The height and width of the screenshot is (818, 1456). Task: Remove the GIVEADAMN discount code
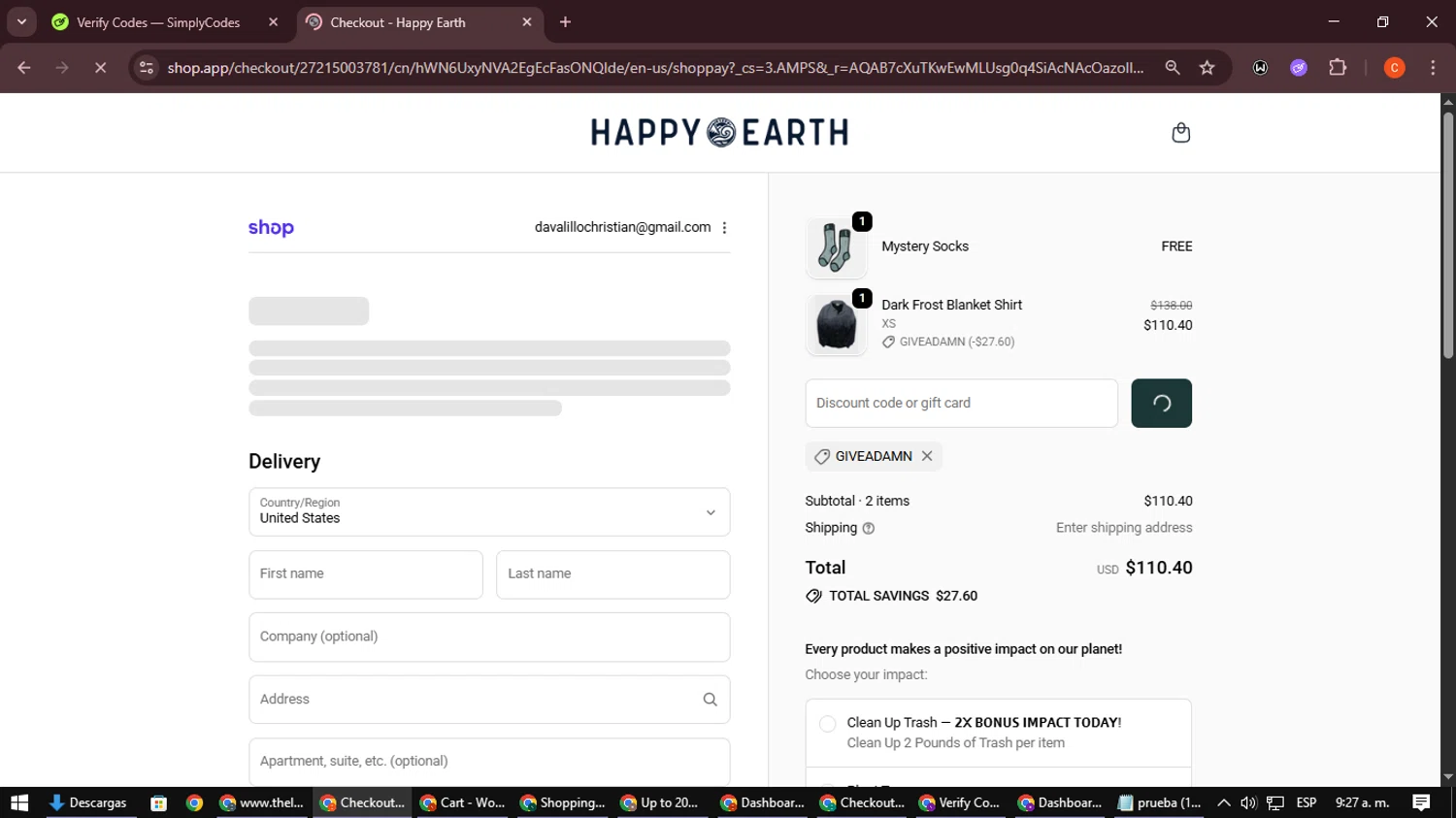pyautogui.click(x=927, y=456)
